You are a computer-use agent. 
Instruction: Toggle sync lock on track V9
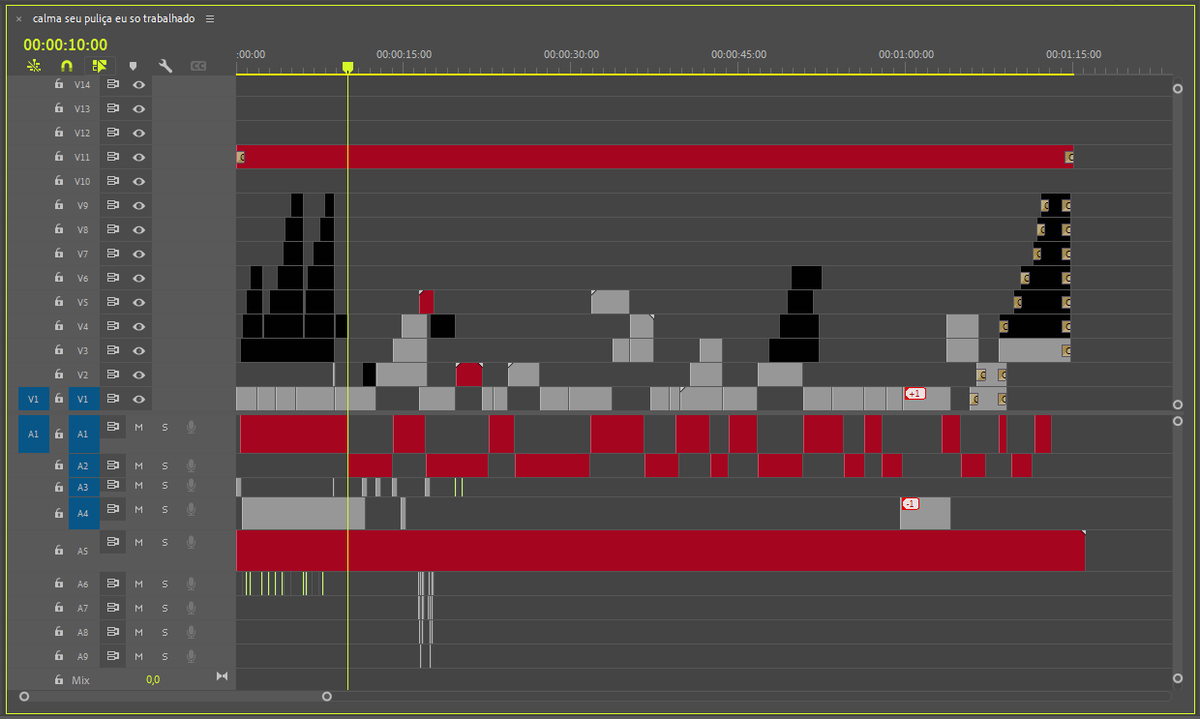pyautogui.click(x=113, y=205)
